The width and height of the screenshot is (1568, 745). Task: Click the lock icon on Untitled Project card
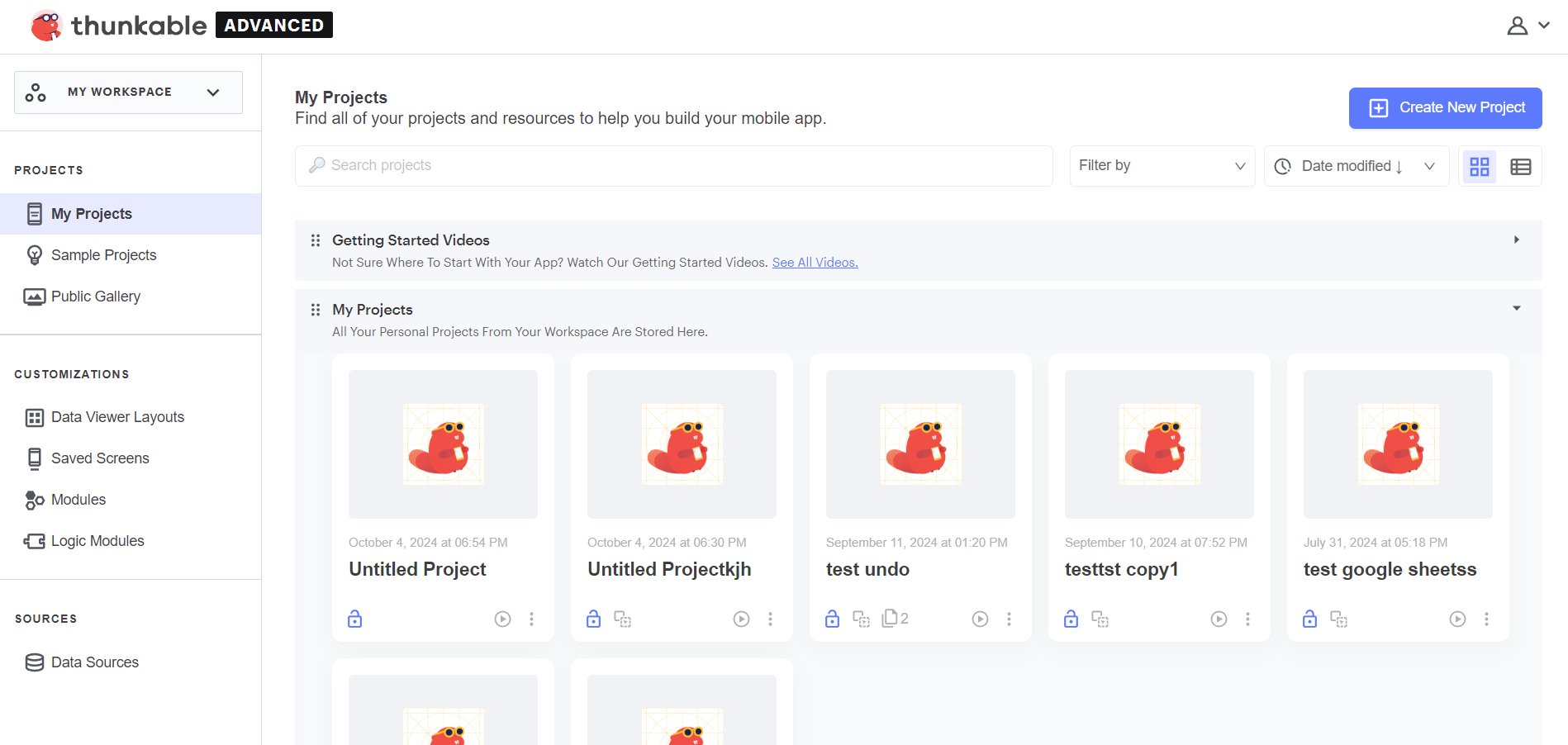point(355,619)
